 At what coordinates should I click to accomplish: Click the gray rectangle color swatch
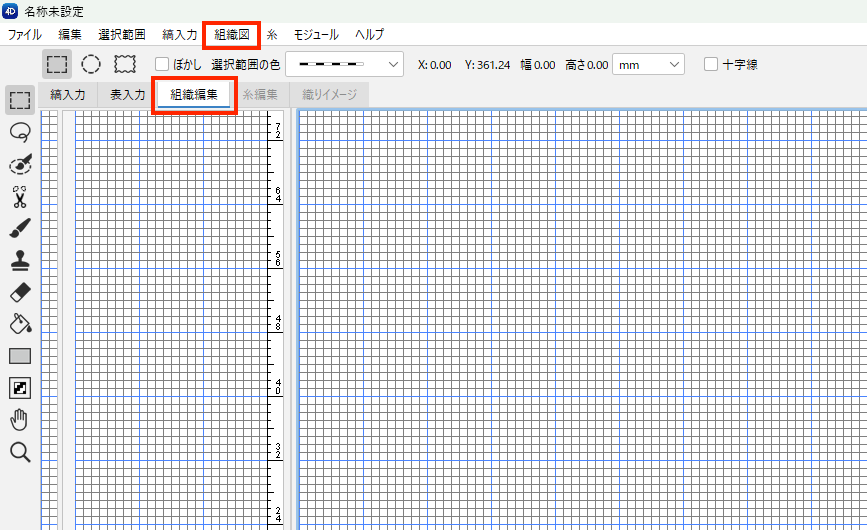[20, 356]
